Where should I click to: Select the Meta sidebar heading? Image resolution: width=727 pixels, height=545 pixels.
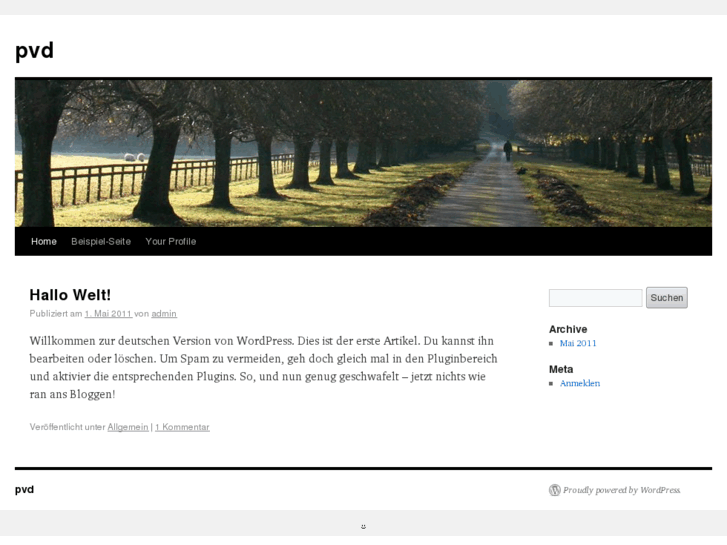click(x=561, y=369)
